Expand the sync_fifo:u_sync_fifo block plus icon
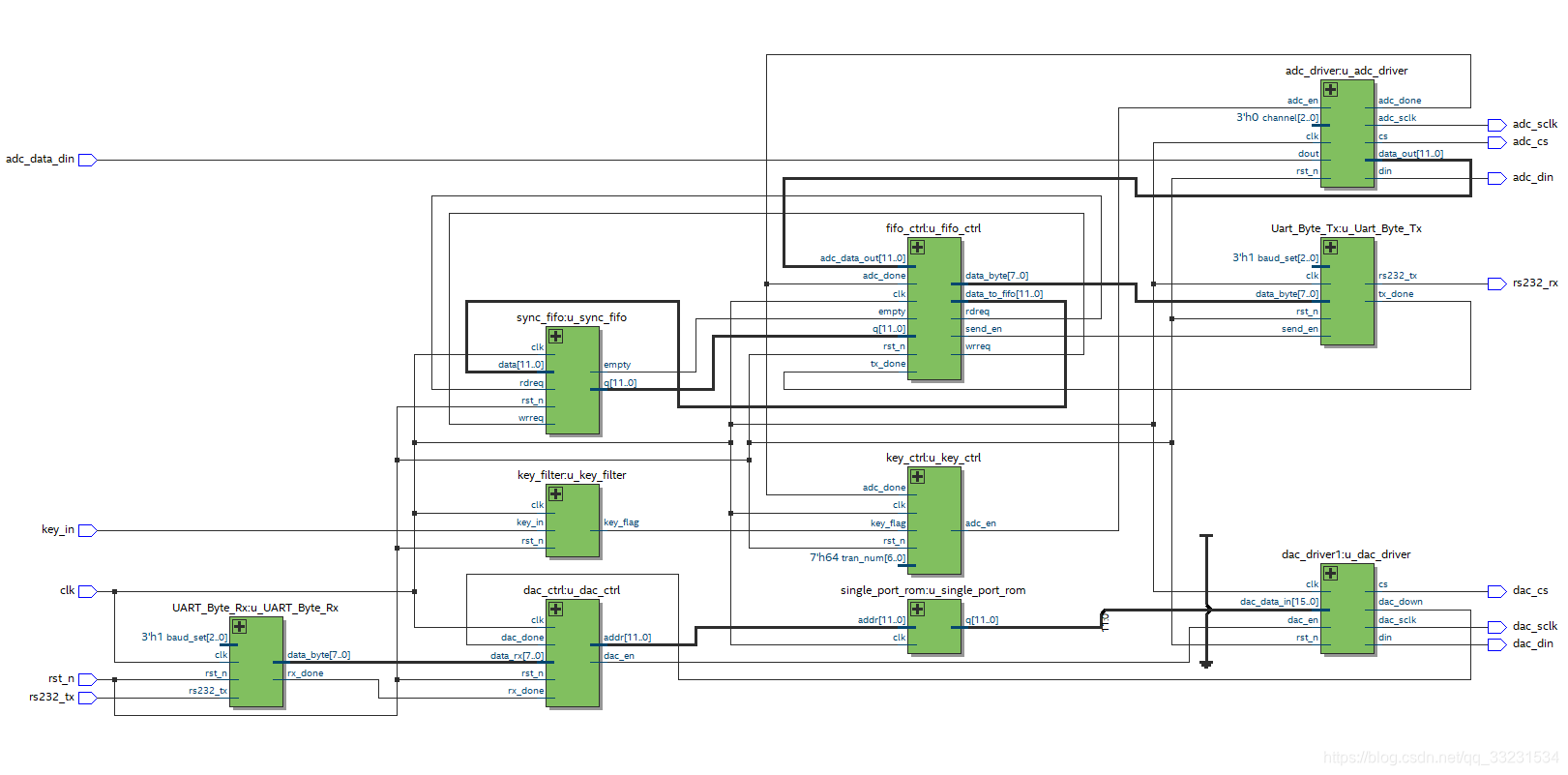The image size is (1568, 775). [x=555, y=336]
